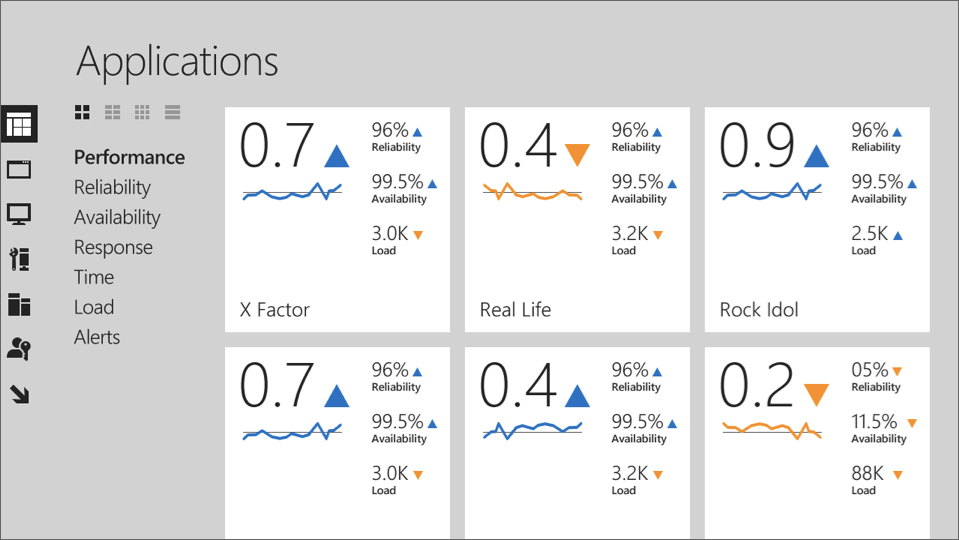Switch to medium tiles view
The height and width of the screenshot is (540, 959).
click(113, 113)
